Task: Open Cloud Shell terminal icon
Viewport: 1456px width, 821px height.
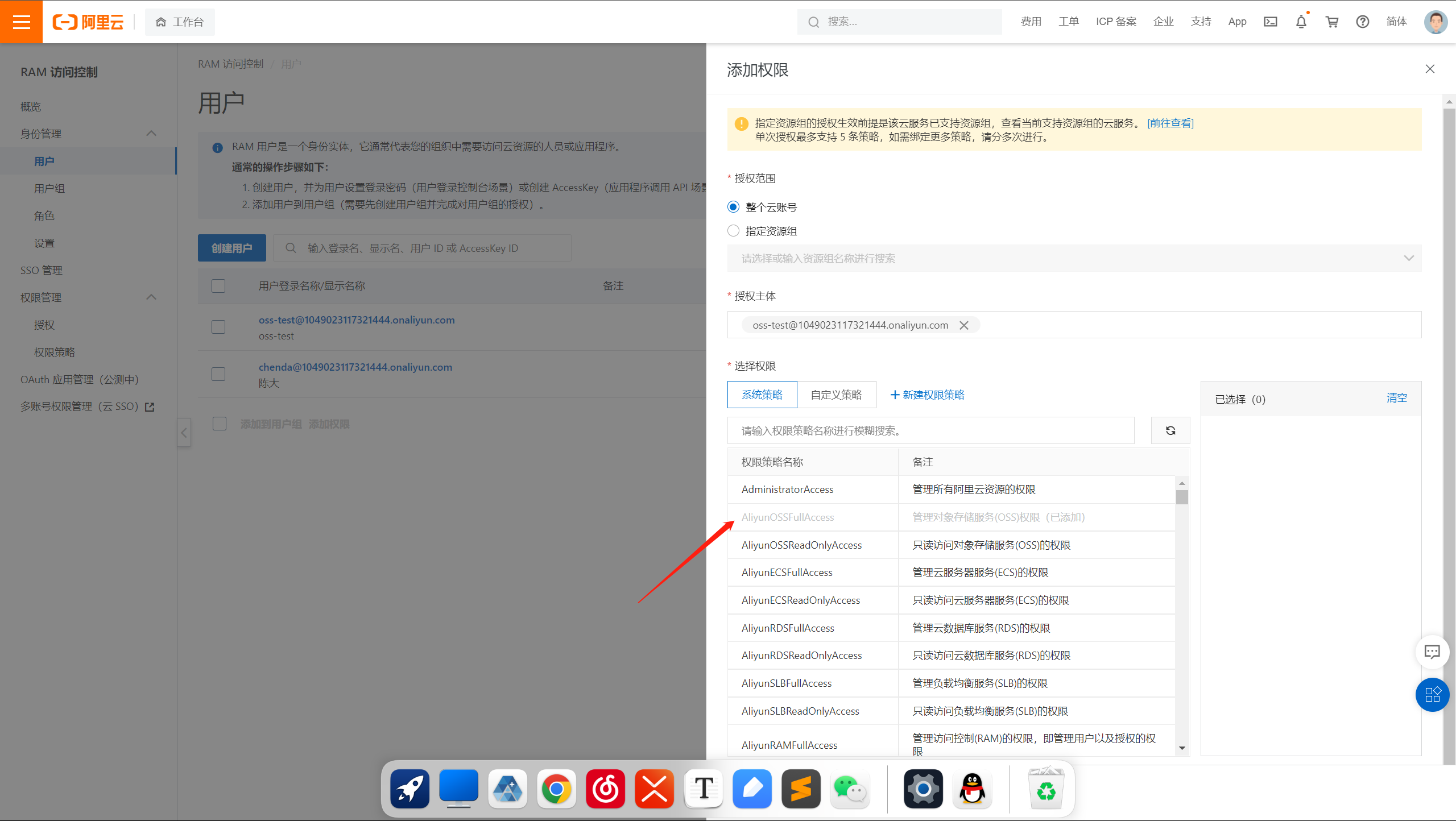Action: click(x=1270, y=22)
